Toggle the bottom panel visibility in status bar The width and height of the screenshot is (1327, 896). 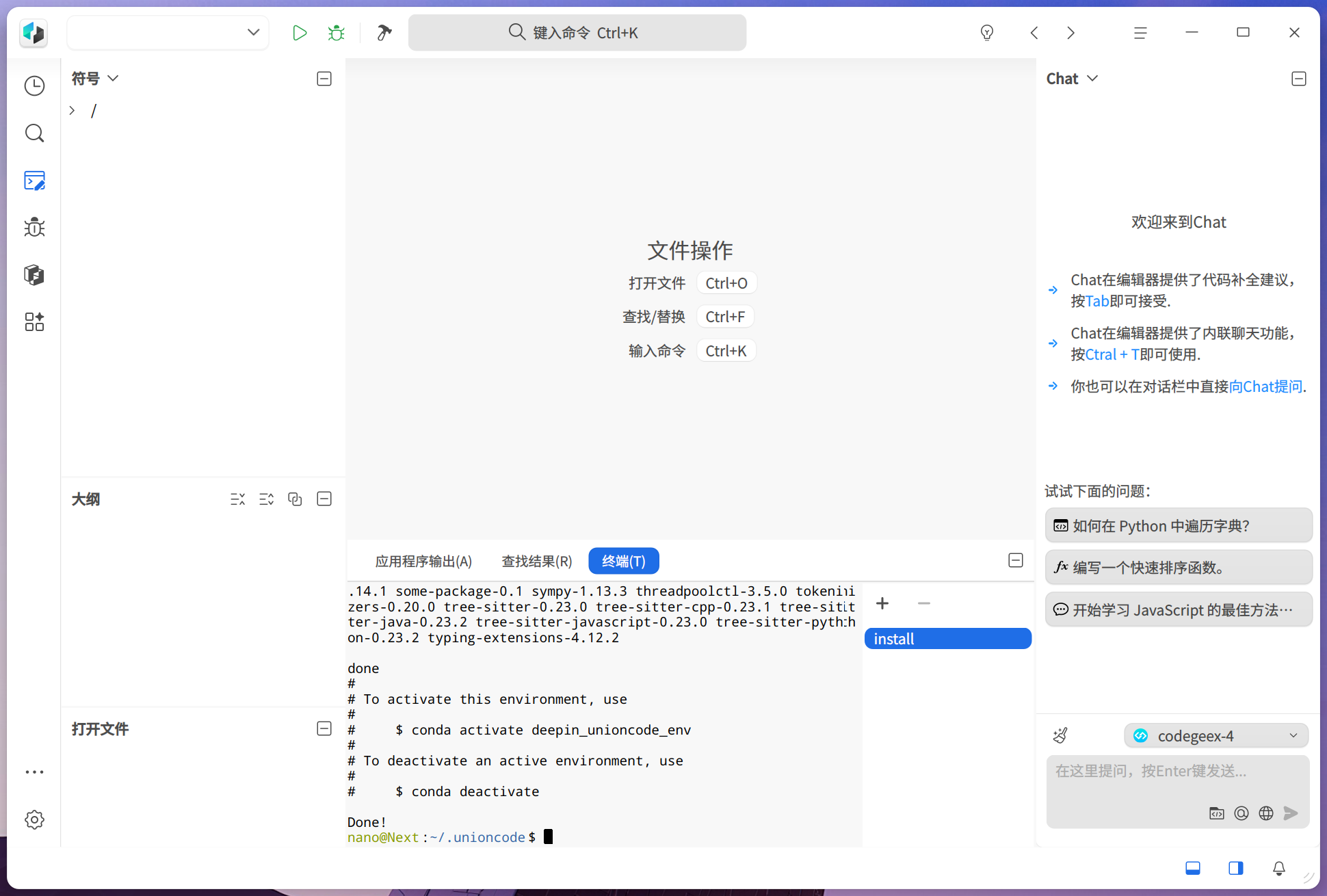pyautogui.click(x=1193, y=869)
